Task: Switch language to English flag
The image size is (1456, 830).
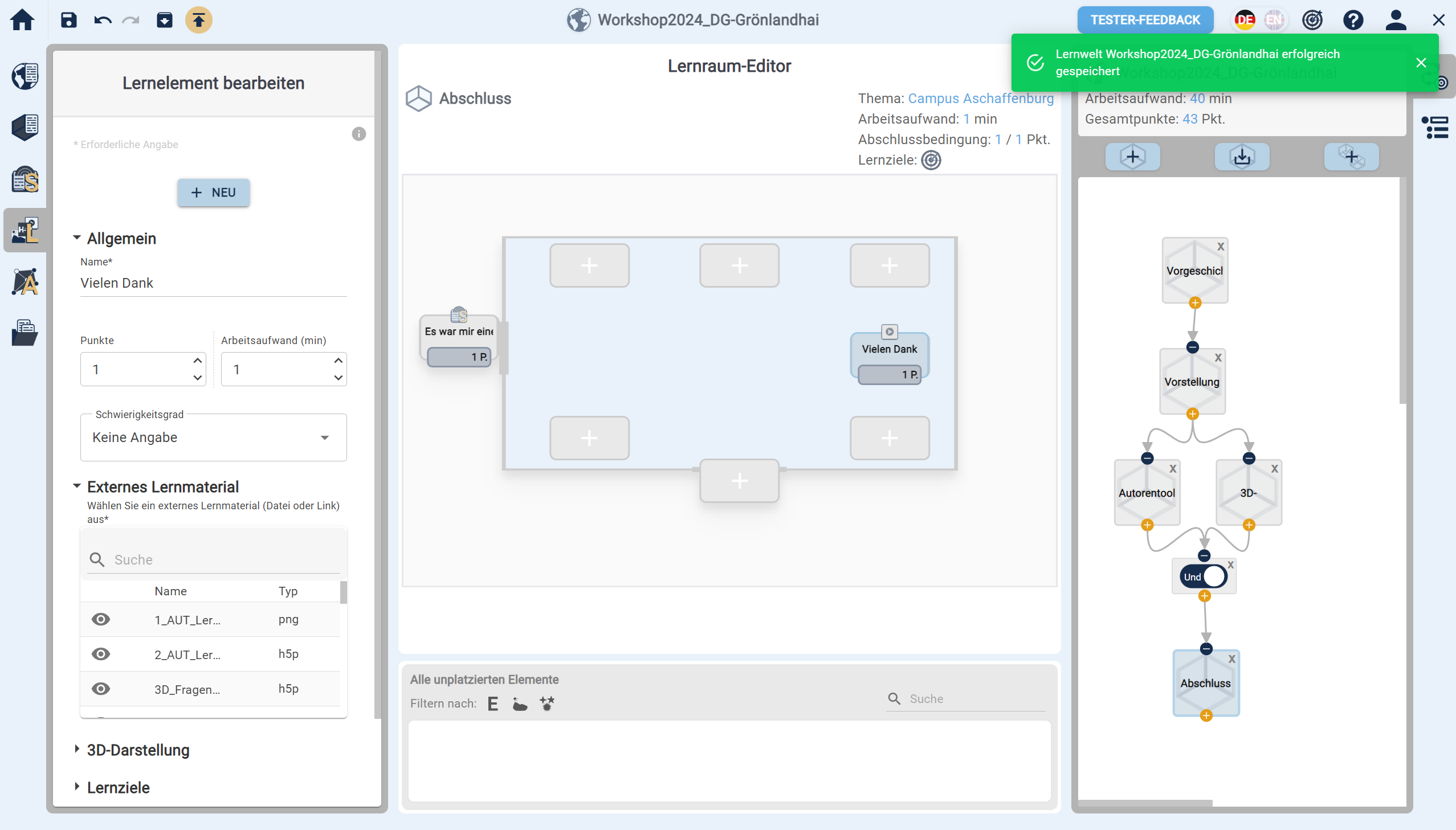Action: coord(1274,20)
